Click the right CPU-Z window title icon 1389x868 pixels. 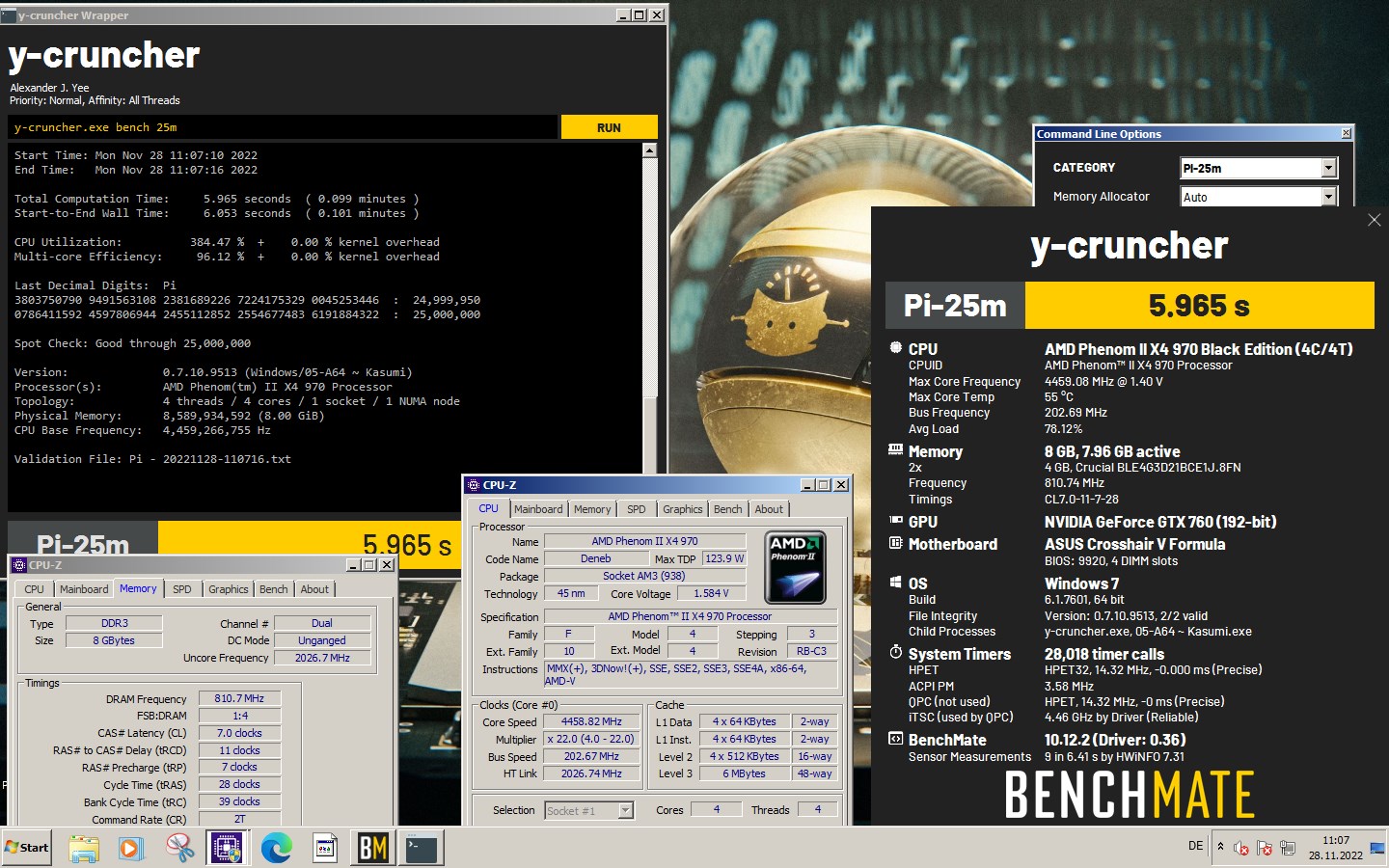pos(474,485)
